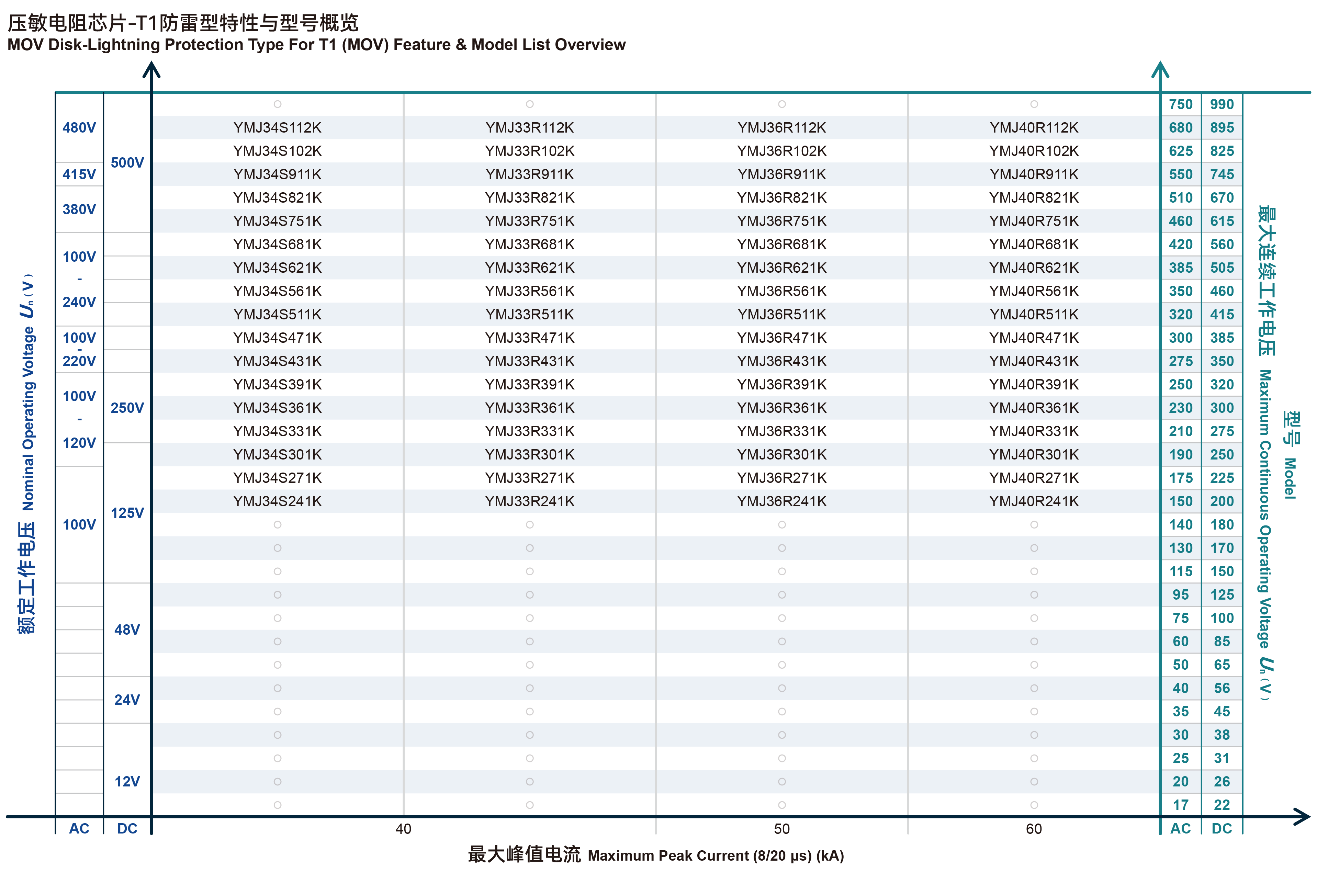Image resolution: width=1317 pixels, height=896 pixels.
Task: Click the 40 kA peak current label
Action: pos(403,829)
